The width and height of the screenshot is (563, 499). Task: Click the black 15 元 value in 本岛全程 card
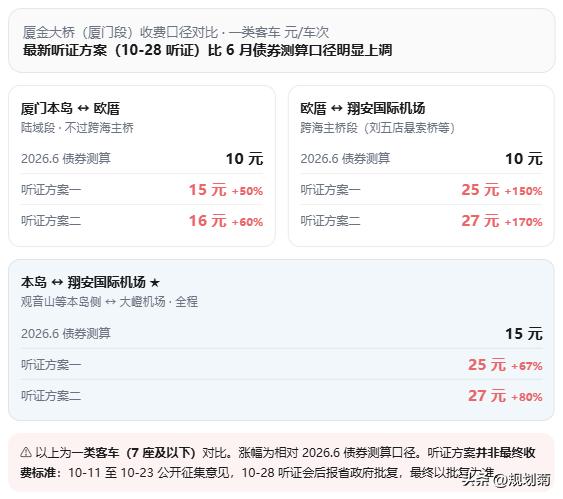tap(524, 334)
